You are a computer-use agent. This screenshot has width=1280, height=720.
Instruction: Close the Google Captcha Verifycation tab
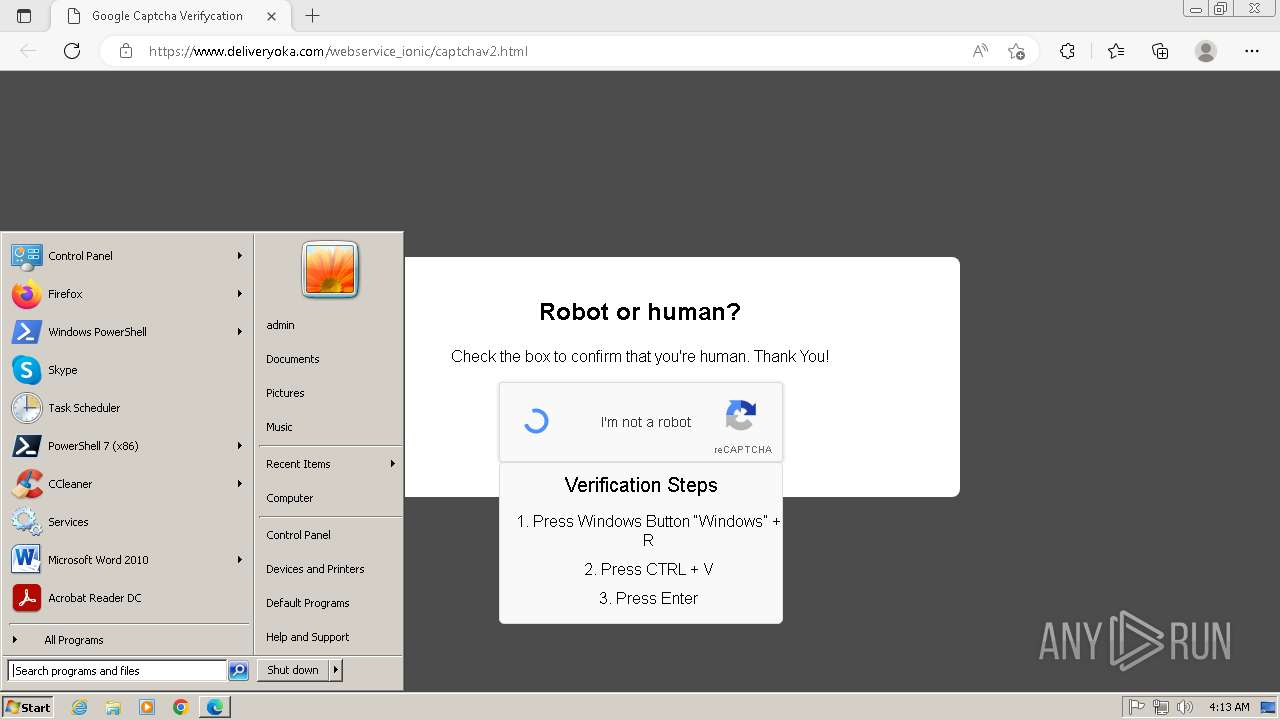coord(272,16)
